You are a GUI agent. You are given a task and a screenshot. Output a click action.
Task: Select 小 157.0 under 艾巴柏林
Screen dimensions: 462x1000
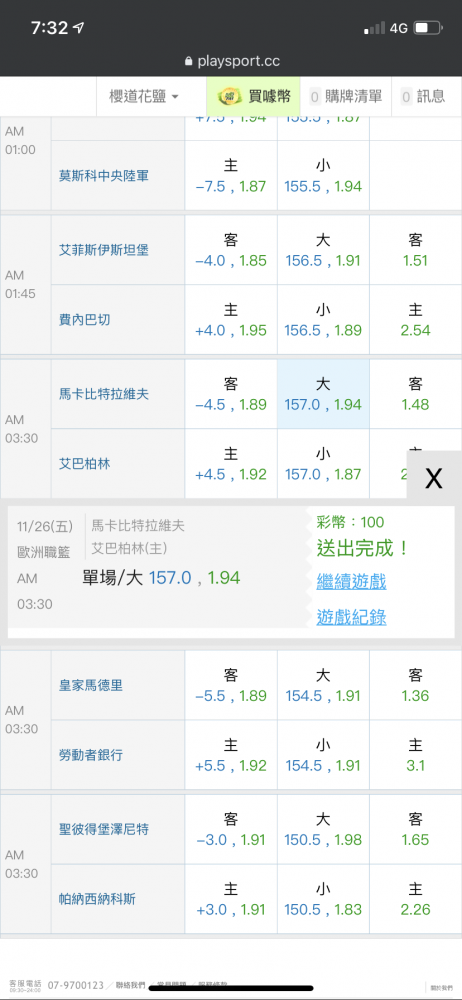coord(323,464)
